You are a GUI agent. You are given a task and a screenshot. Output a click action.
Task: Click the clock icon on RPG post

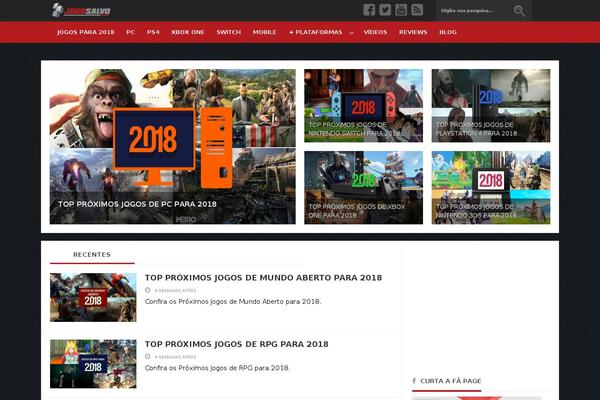pos(148,357)
